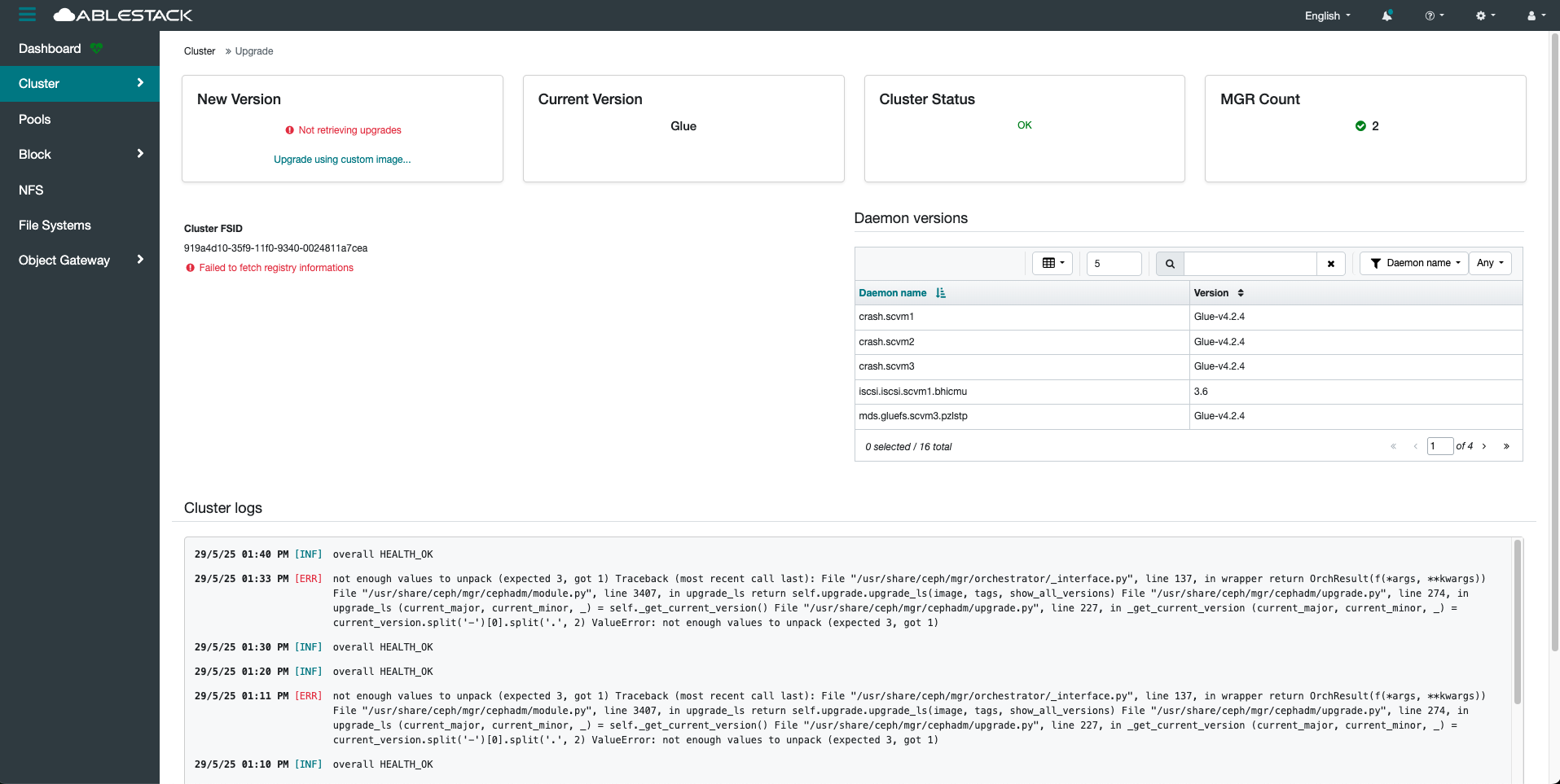This screenshot has width=1560, height=784.
Task: Click the green health heart icon
Action: point(96,49)
